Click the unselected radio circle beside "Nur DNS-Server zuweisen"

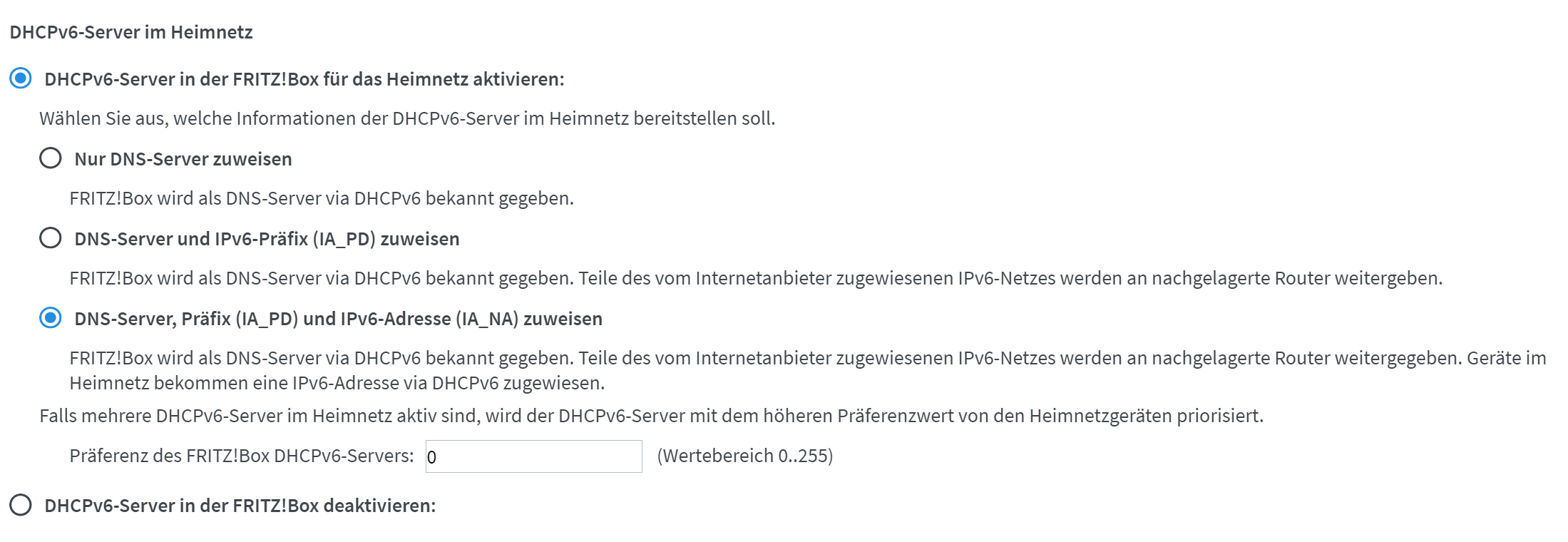pos(51,159)
